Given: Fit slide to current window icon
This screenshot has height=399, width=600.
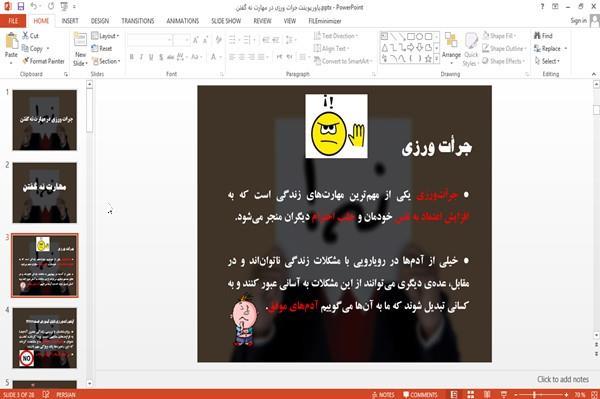Looking at the screenshot, I should click(594, 395).
